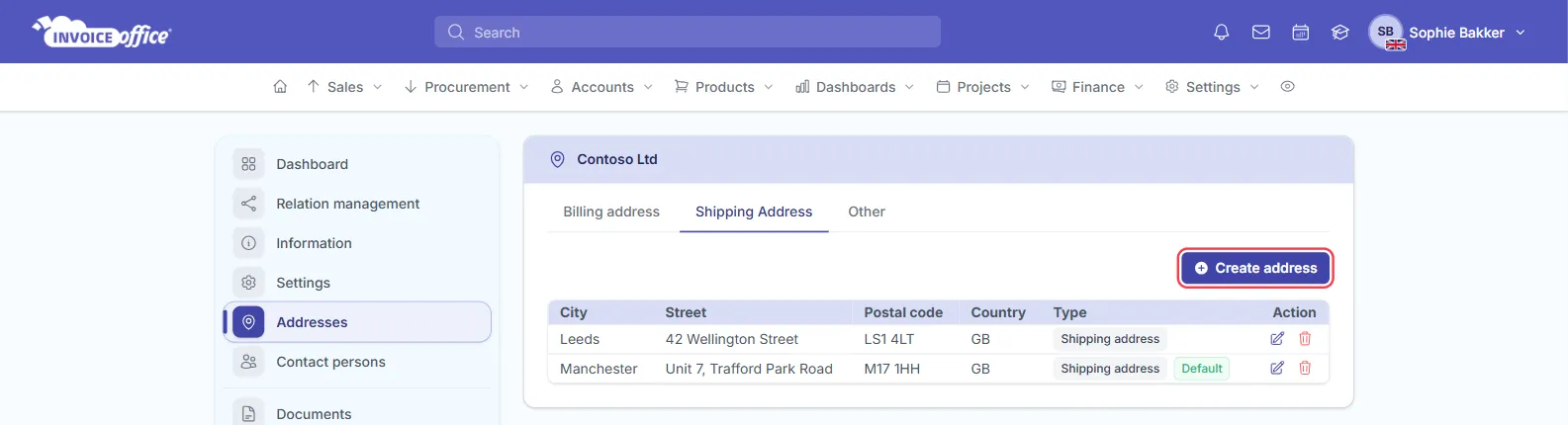Click the Create address button
Screen dimensions: 1568x425
pos(1255,268)
